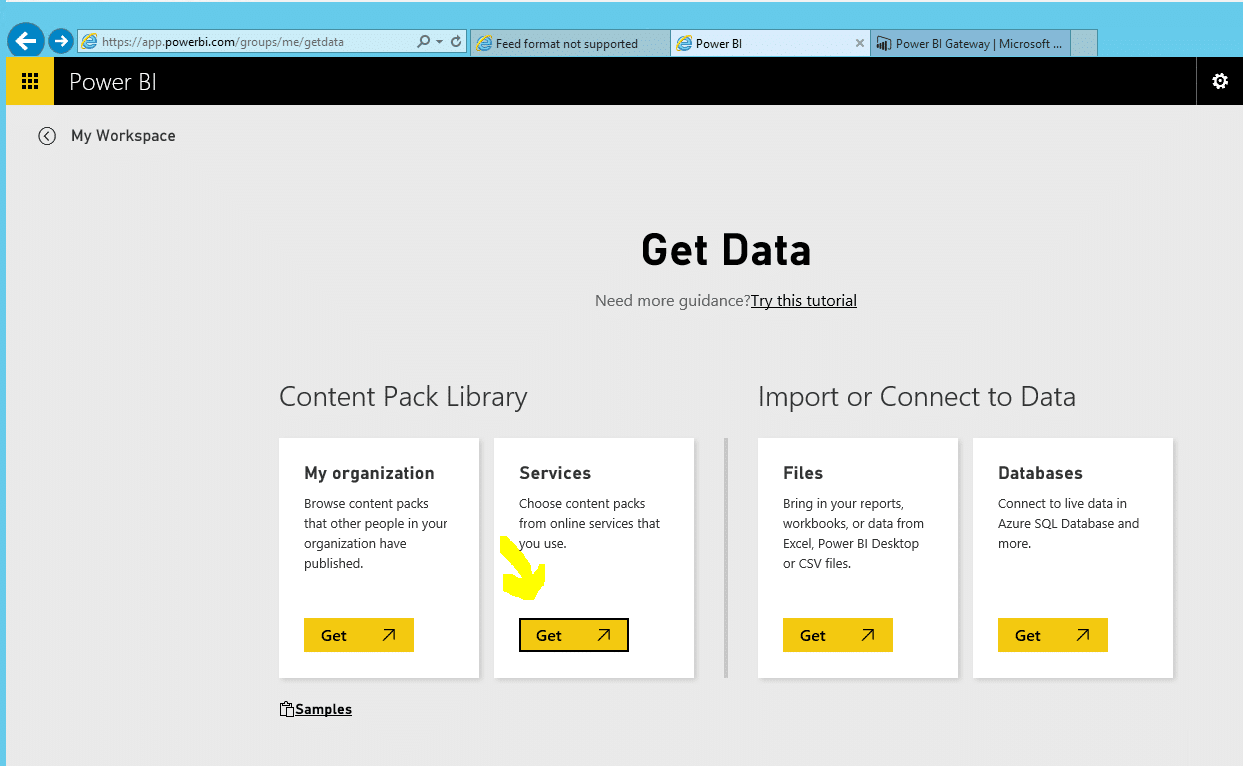Screen dimensions: 1243x766
Task: Click the Power BI home logo
Action: [112, 81]
